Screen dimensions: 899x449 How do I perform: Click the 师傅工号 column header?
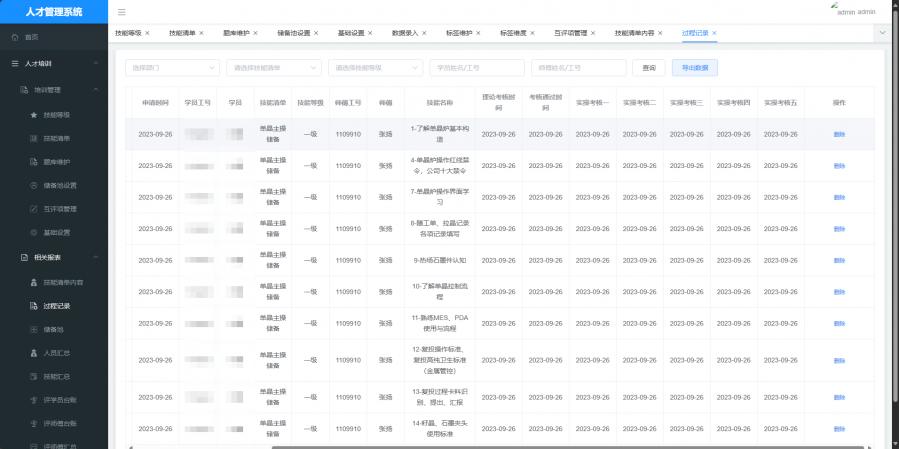(348, 103)
